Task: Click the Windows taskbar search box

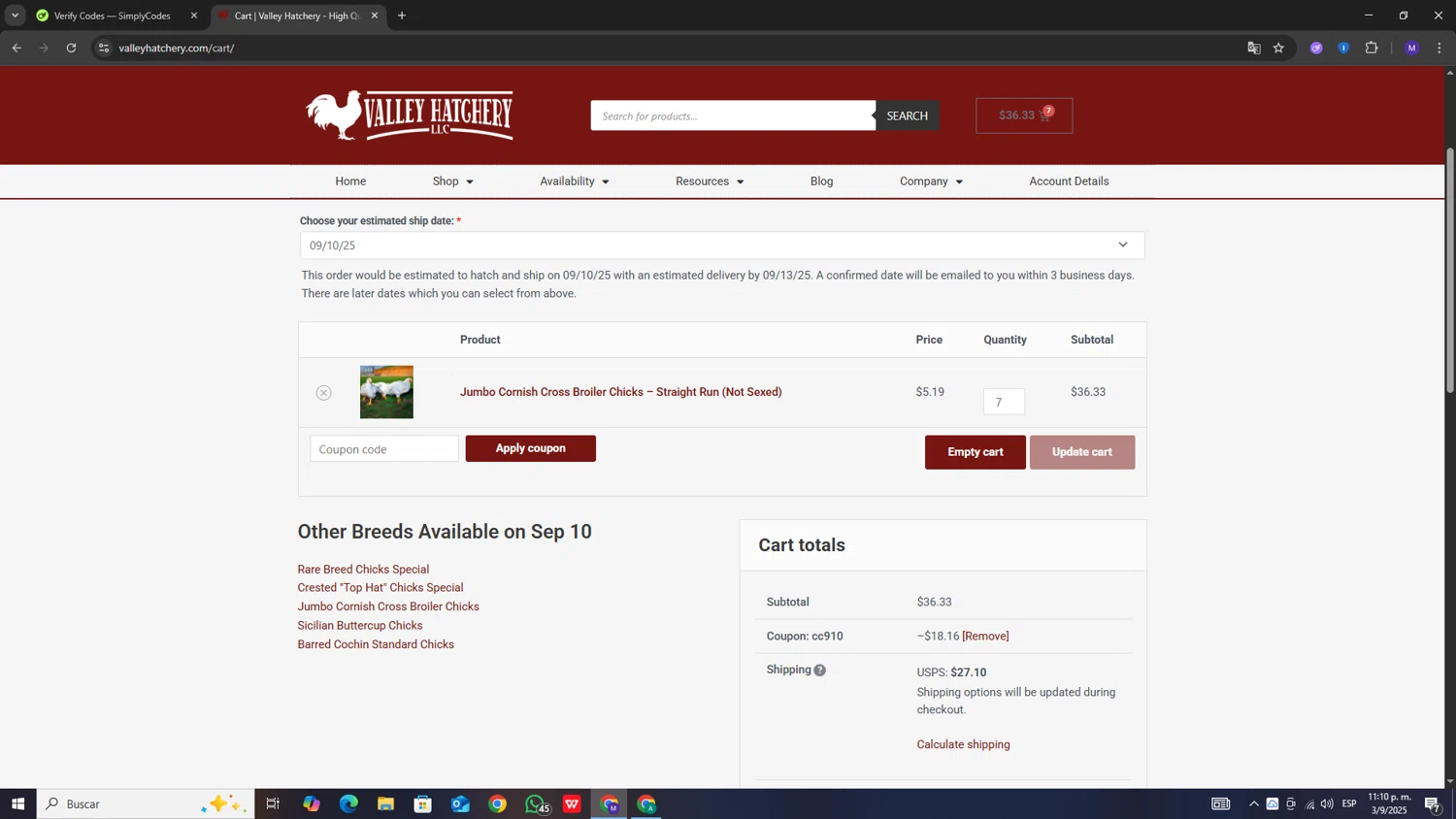Action: 146,803
